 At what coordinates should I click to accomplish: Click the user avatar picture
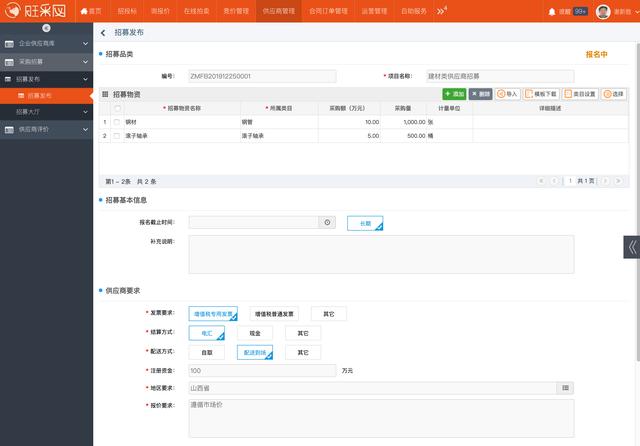point(603,11)
